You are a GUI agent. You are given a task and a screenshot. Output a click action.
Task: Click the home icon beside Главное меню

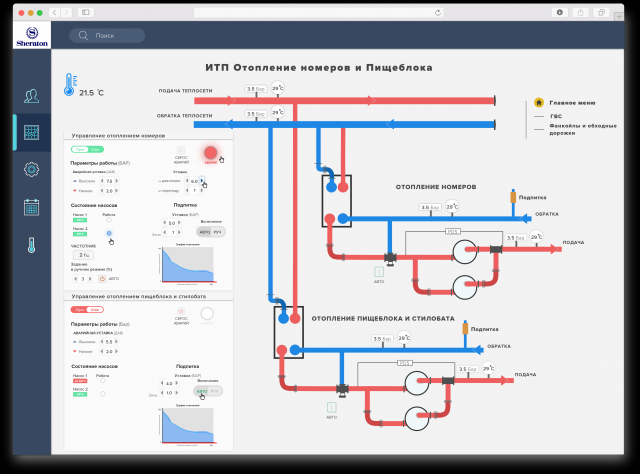(539, 102)
